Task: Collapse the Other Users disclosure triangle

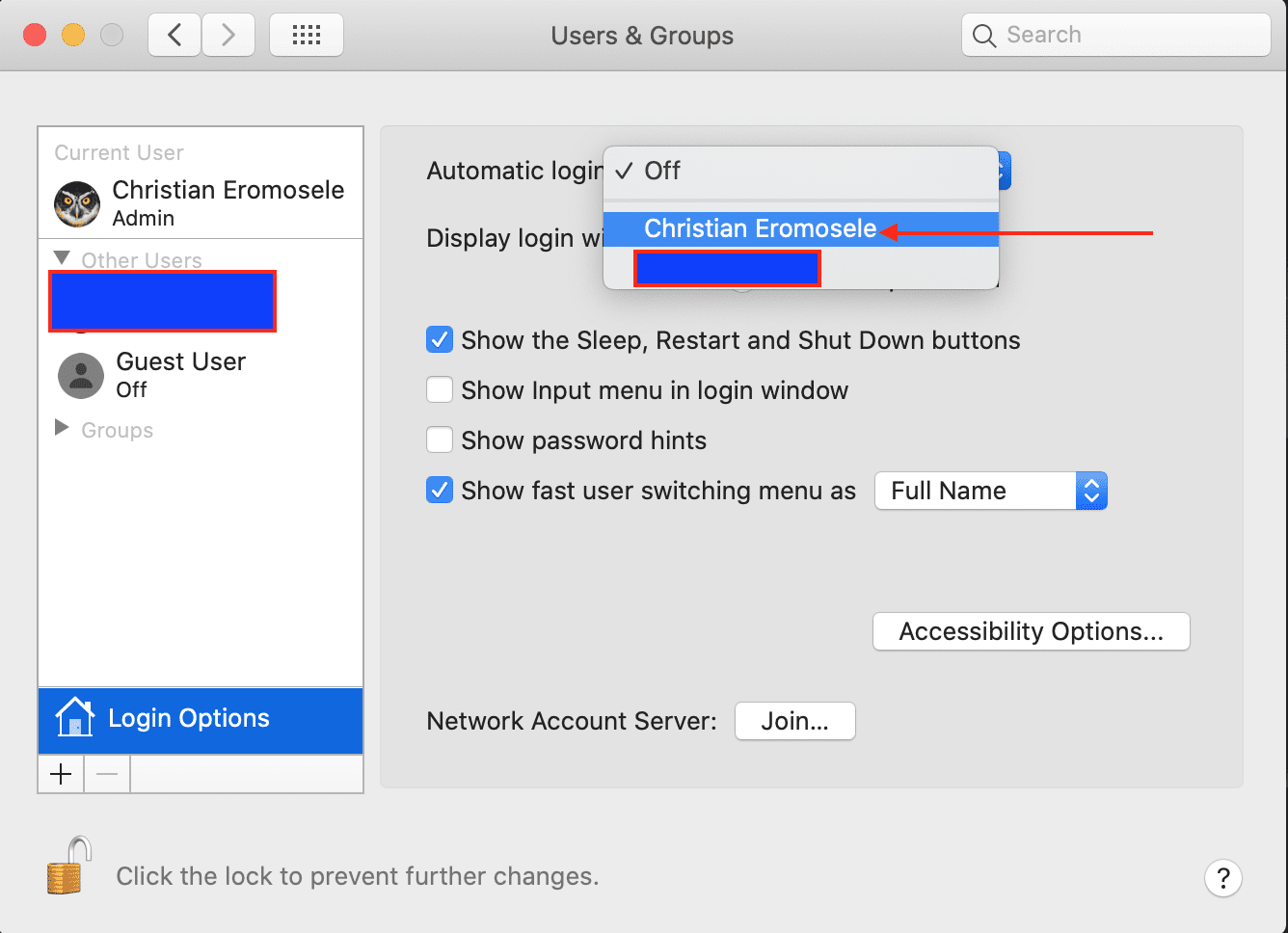Action: (x=62, y=258)
